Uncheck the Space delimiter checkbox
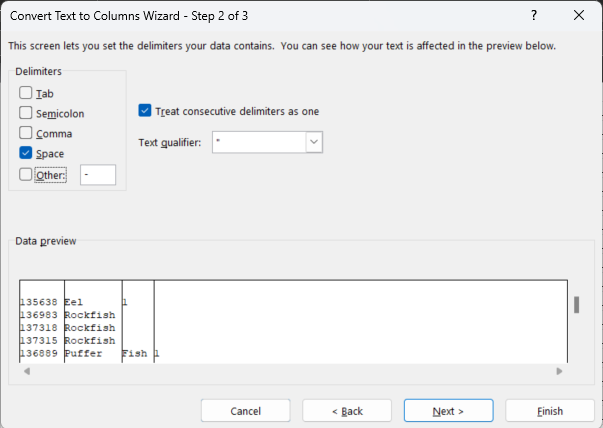Viewport: 603px width, 428px height. pyautogui.click(x=26, y=153)
